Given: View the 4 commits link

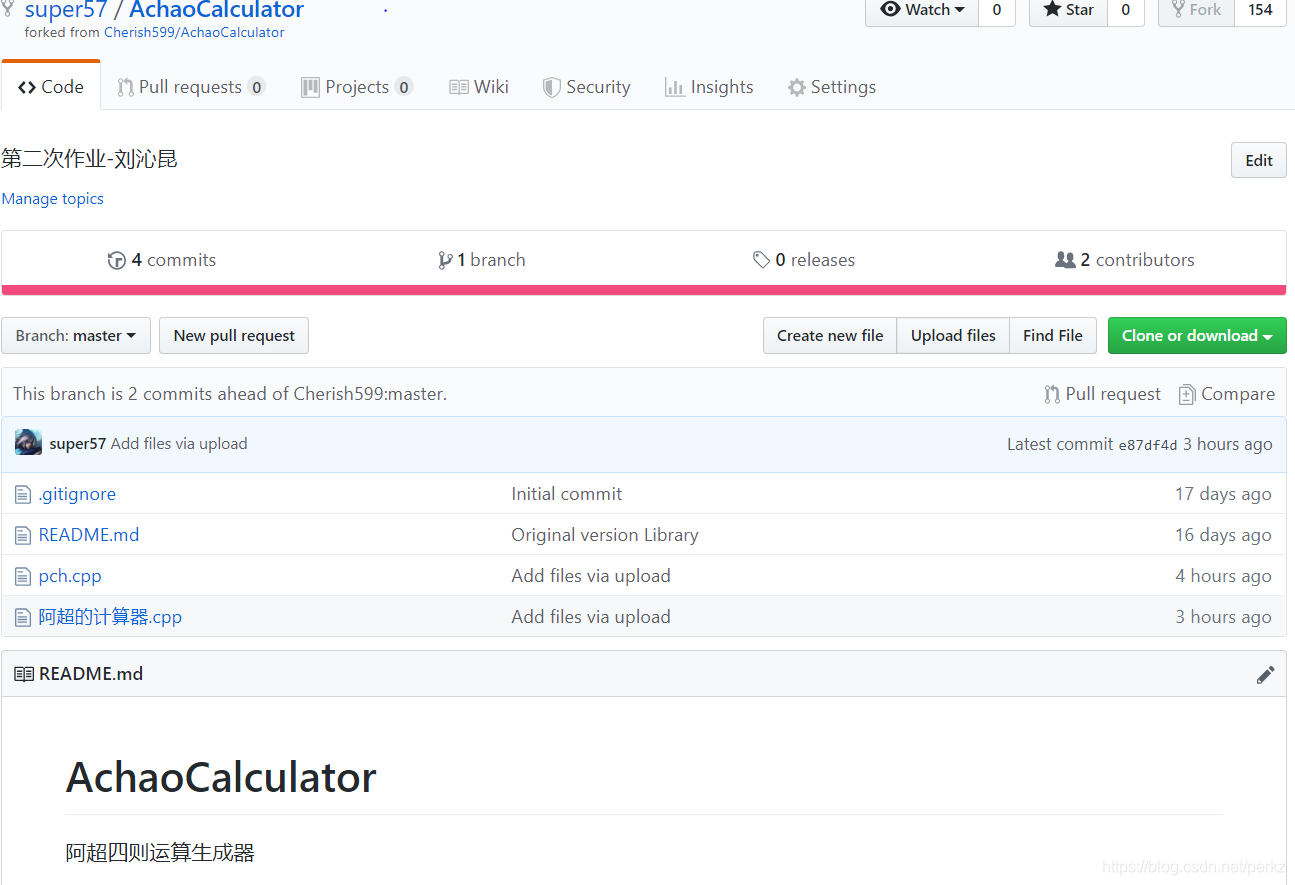Looking at the screenshot, I should (162, 260).
